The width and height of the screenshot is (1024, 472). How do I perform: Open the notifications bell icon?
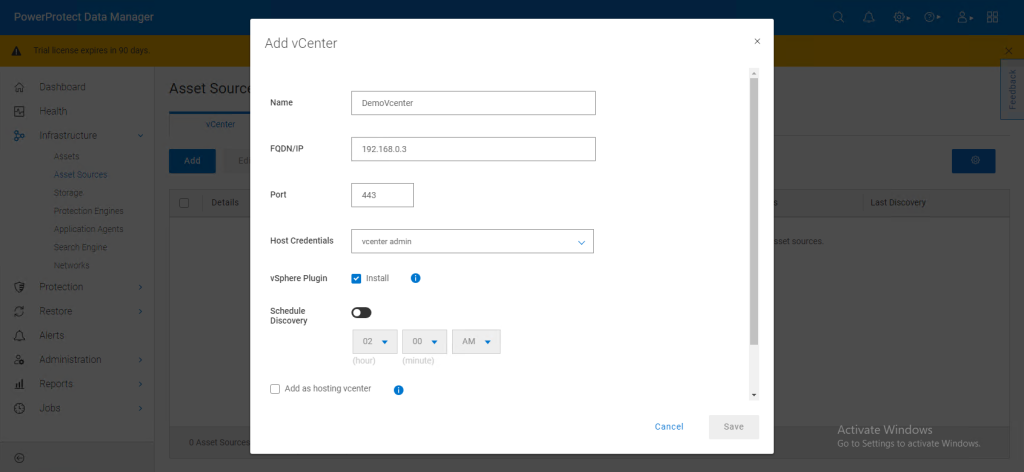coord(868,17)
